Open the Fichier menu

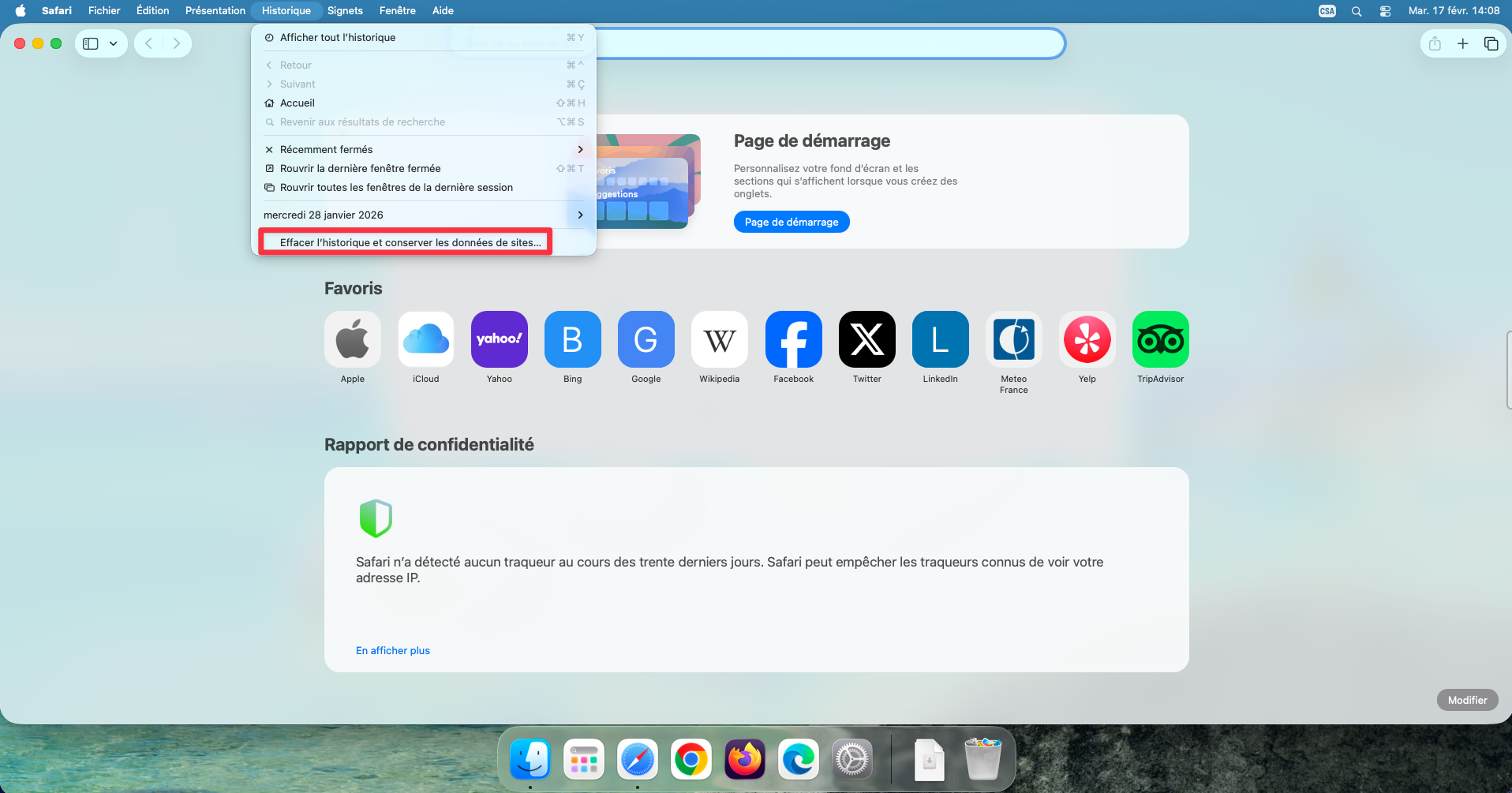point(104,10)
